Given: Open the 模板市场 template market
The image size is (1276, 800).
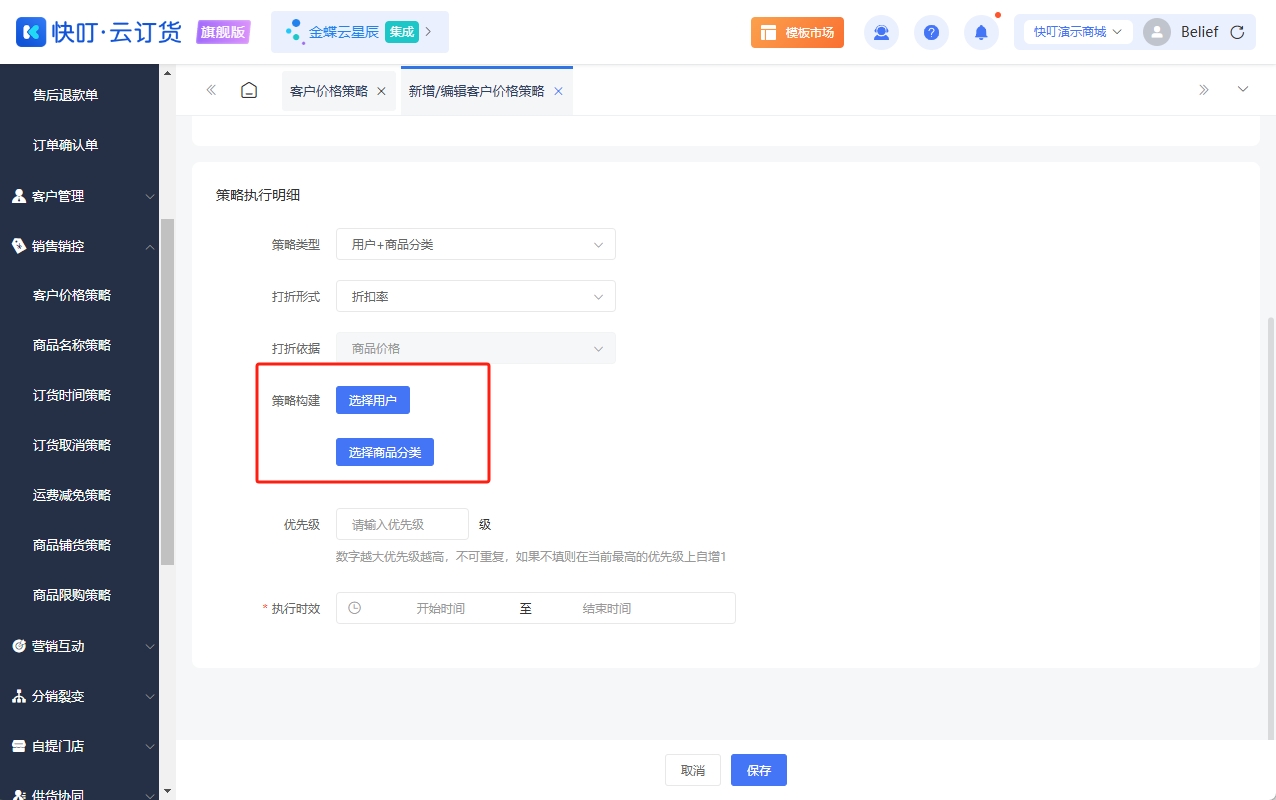Looking at the screenshot, I should (x=797, y=32).
